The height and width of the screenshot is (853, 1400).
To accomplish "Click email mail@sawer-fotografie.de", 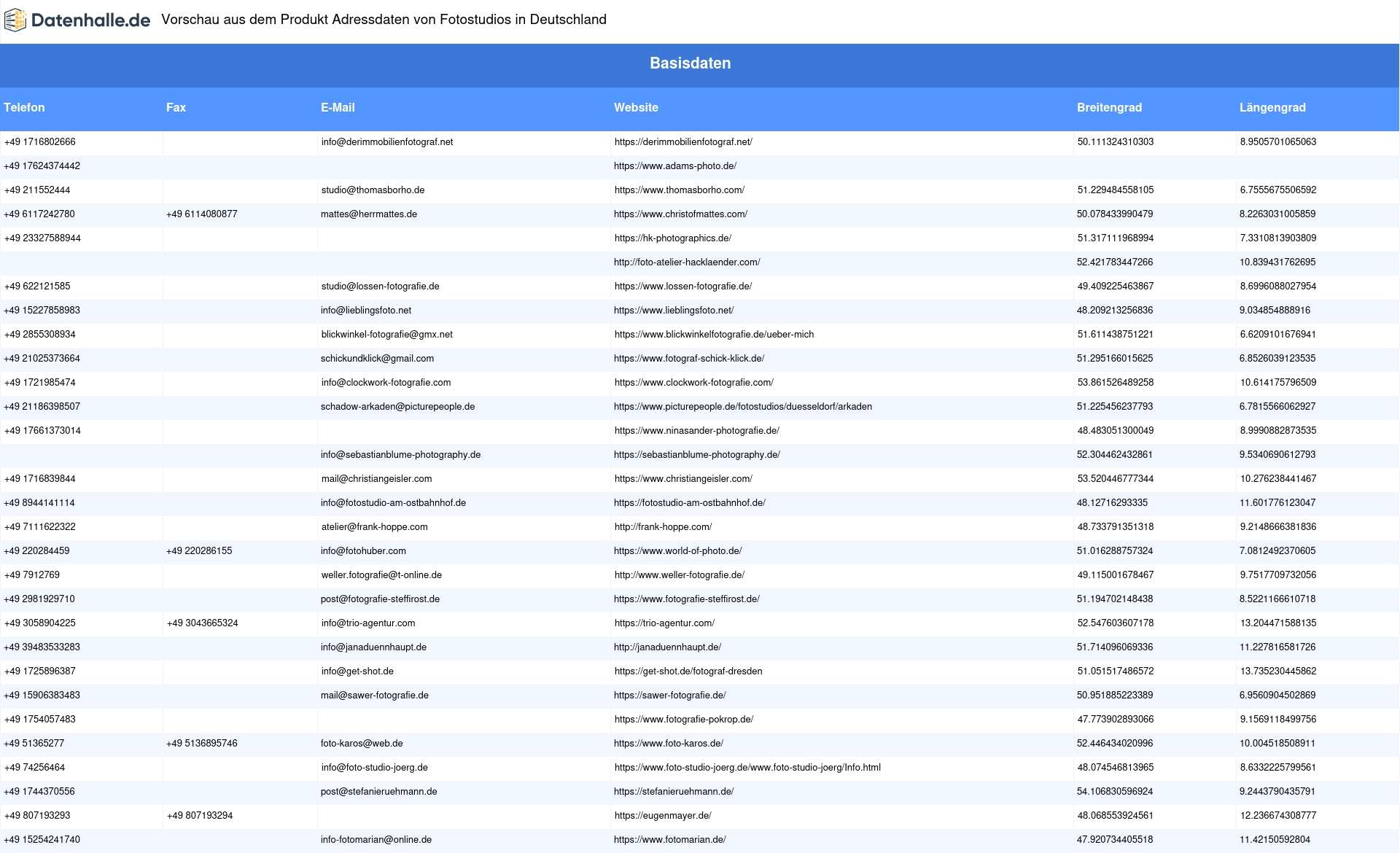I will coord(375,696).
